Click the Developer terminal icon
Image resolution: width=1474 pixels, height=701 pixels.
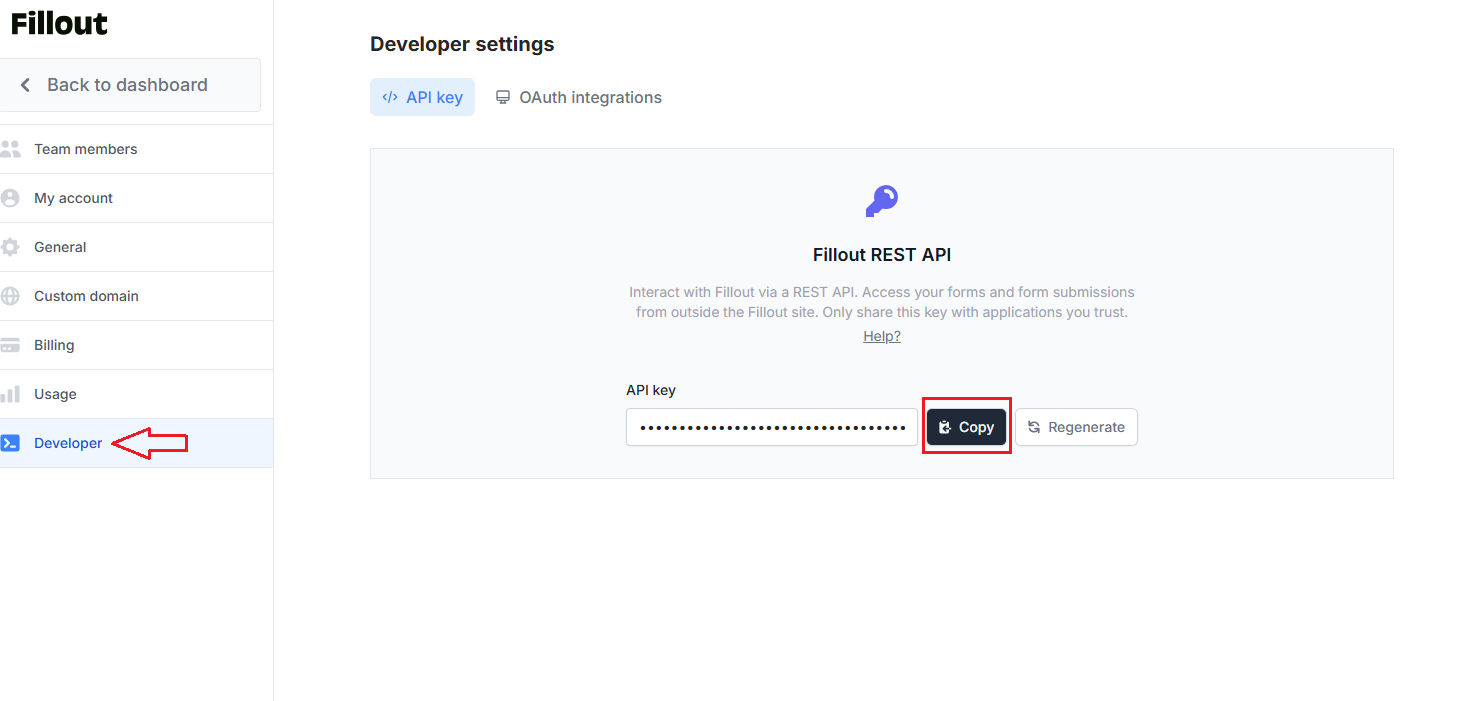tap(10, 443)
